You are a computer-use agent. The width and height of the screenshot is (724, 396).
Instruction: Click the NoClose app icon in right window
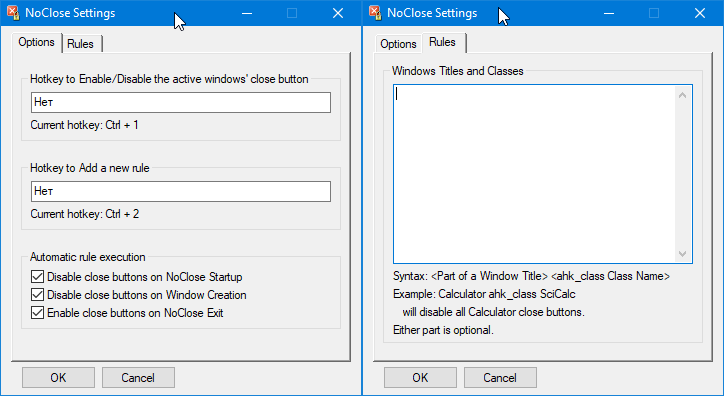375,13
